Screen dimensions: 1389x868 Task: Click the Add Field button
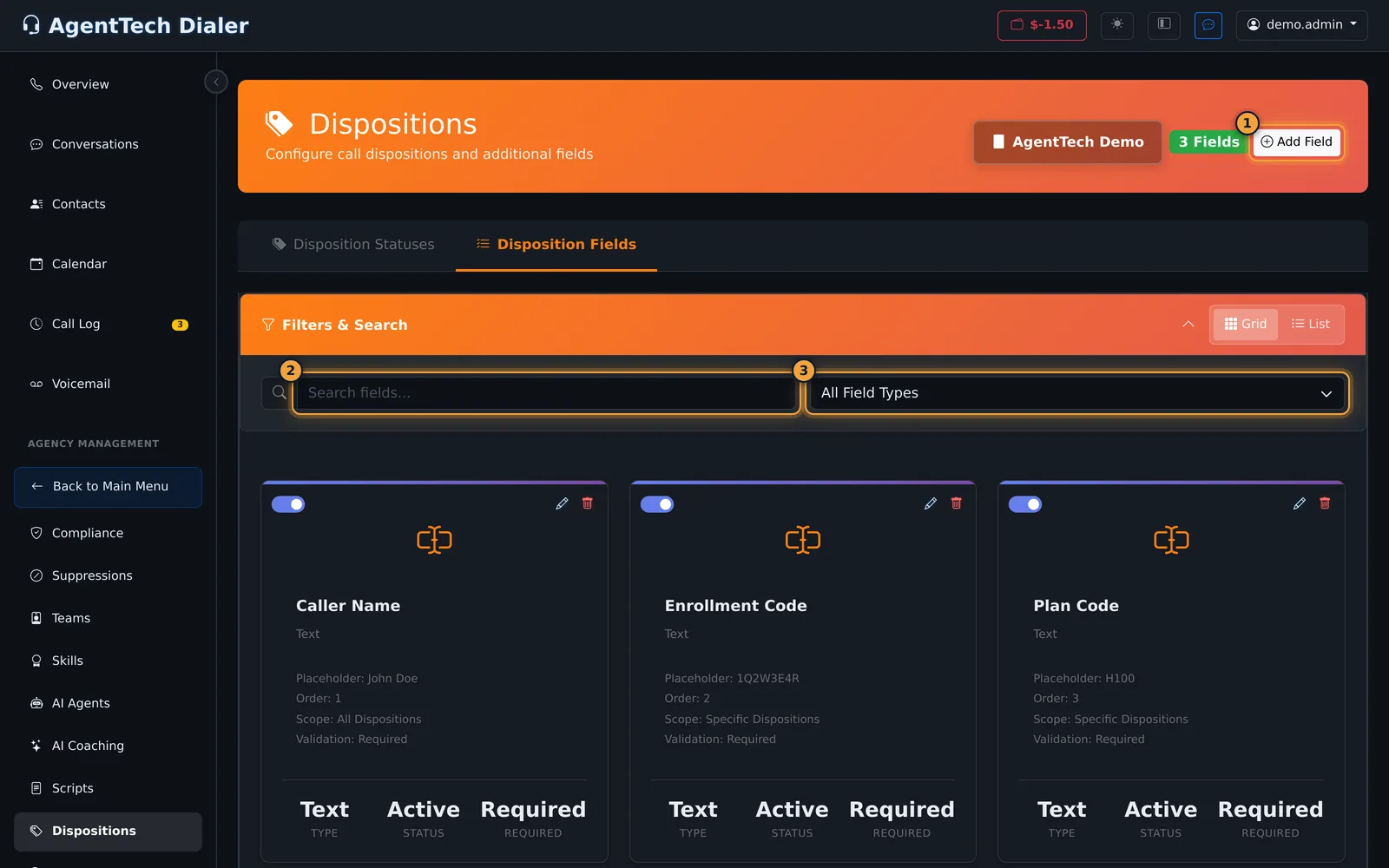point(1297,141)
